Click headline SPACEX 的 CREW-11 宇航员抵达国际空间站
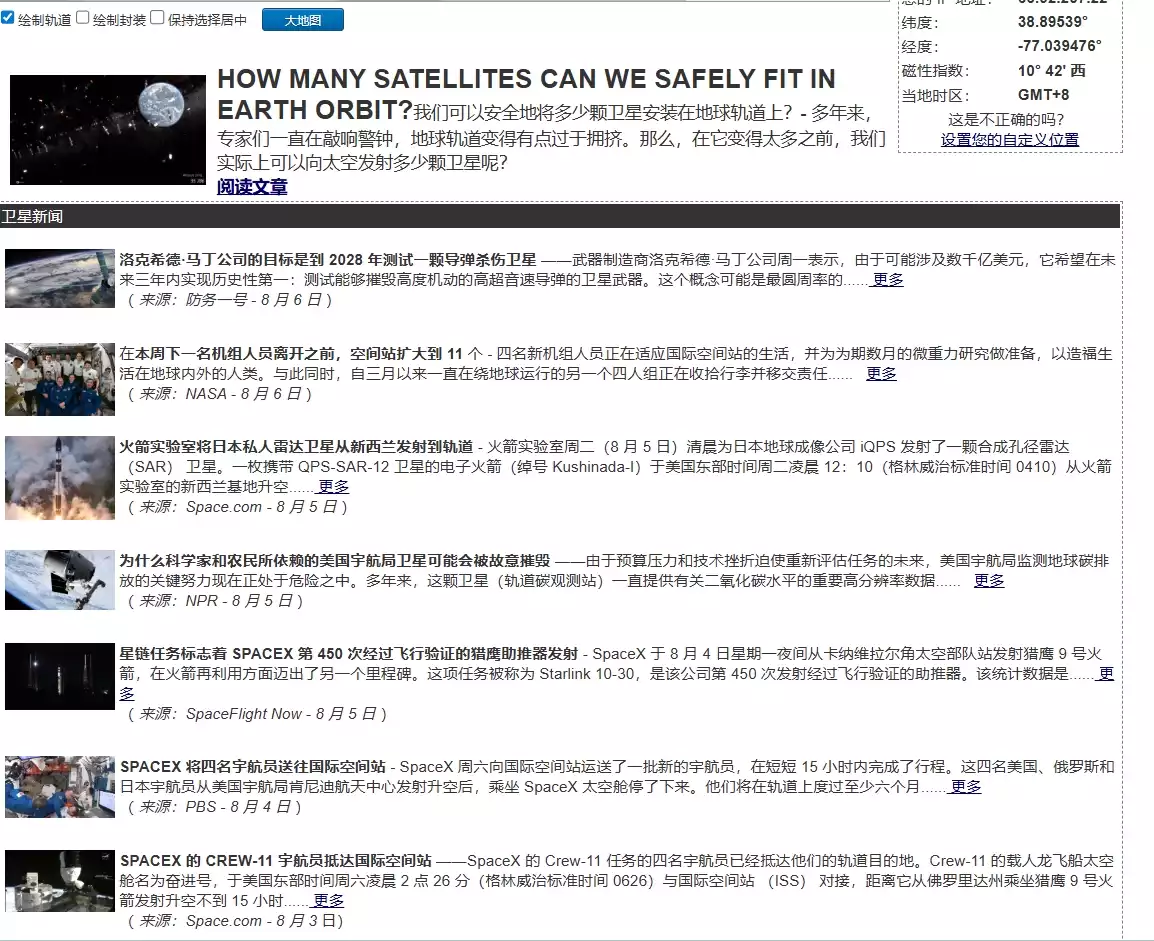Viewport: 1154px width, 941px height. pos(275,861)
